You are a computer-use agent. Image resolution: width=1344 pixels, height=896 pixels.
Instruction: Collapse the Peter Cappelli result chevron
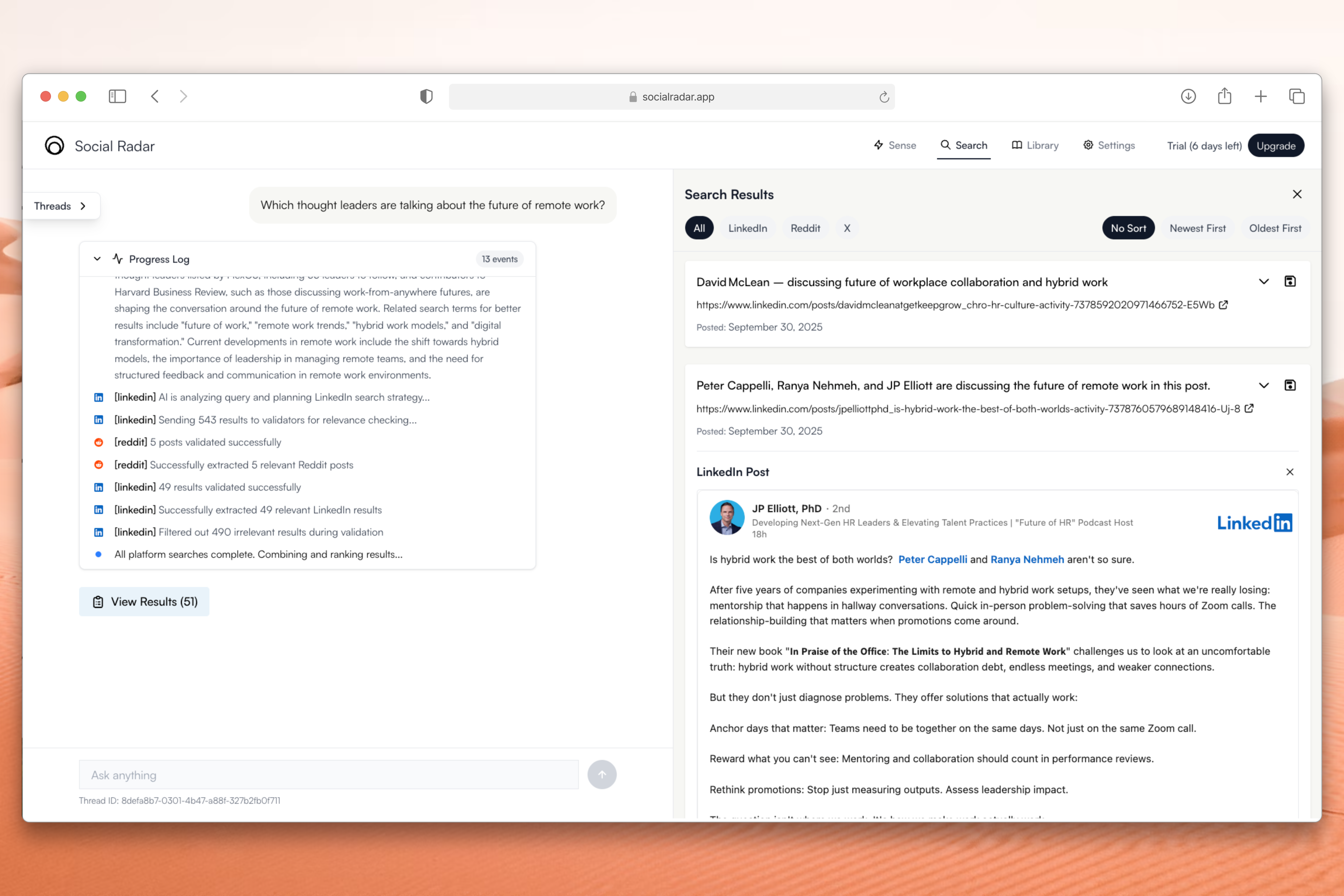tap(1263, 386)
